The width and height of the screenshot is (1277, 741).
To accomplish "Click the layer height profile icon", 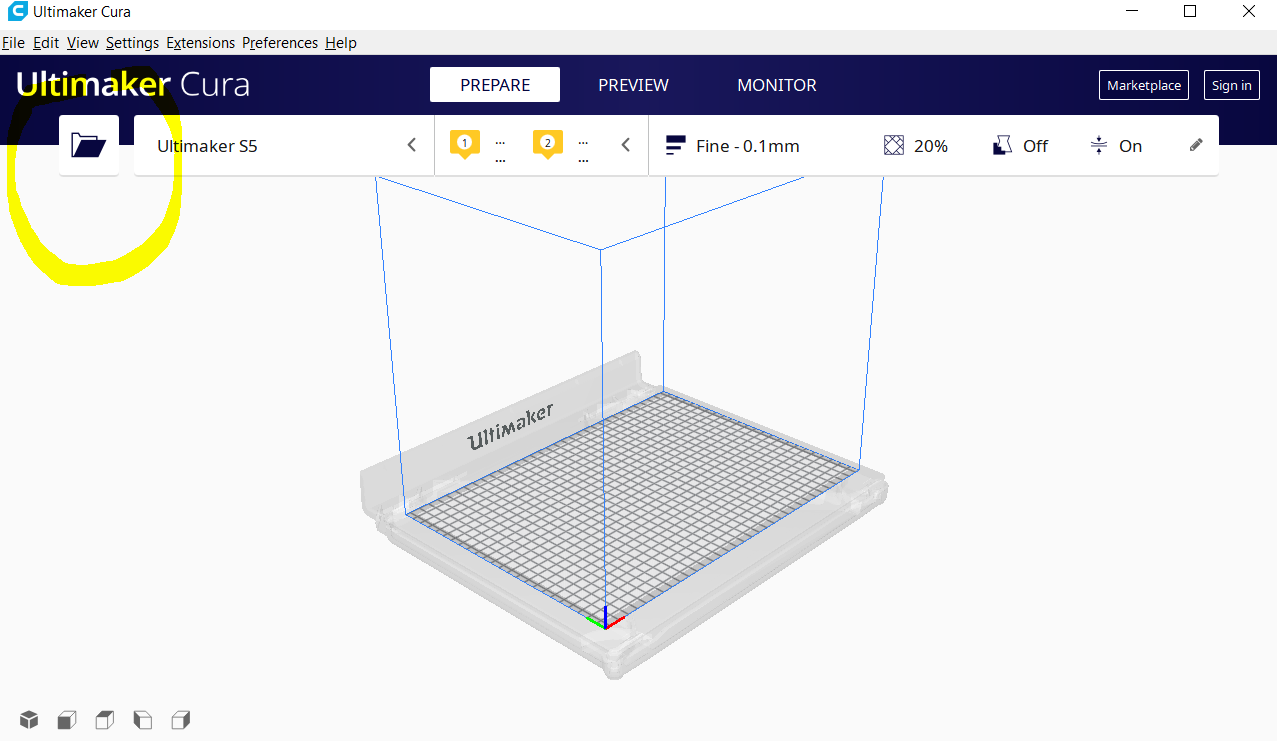I will tap(676, 146).
